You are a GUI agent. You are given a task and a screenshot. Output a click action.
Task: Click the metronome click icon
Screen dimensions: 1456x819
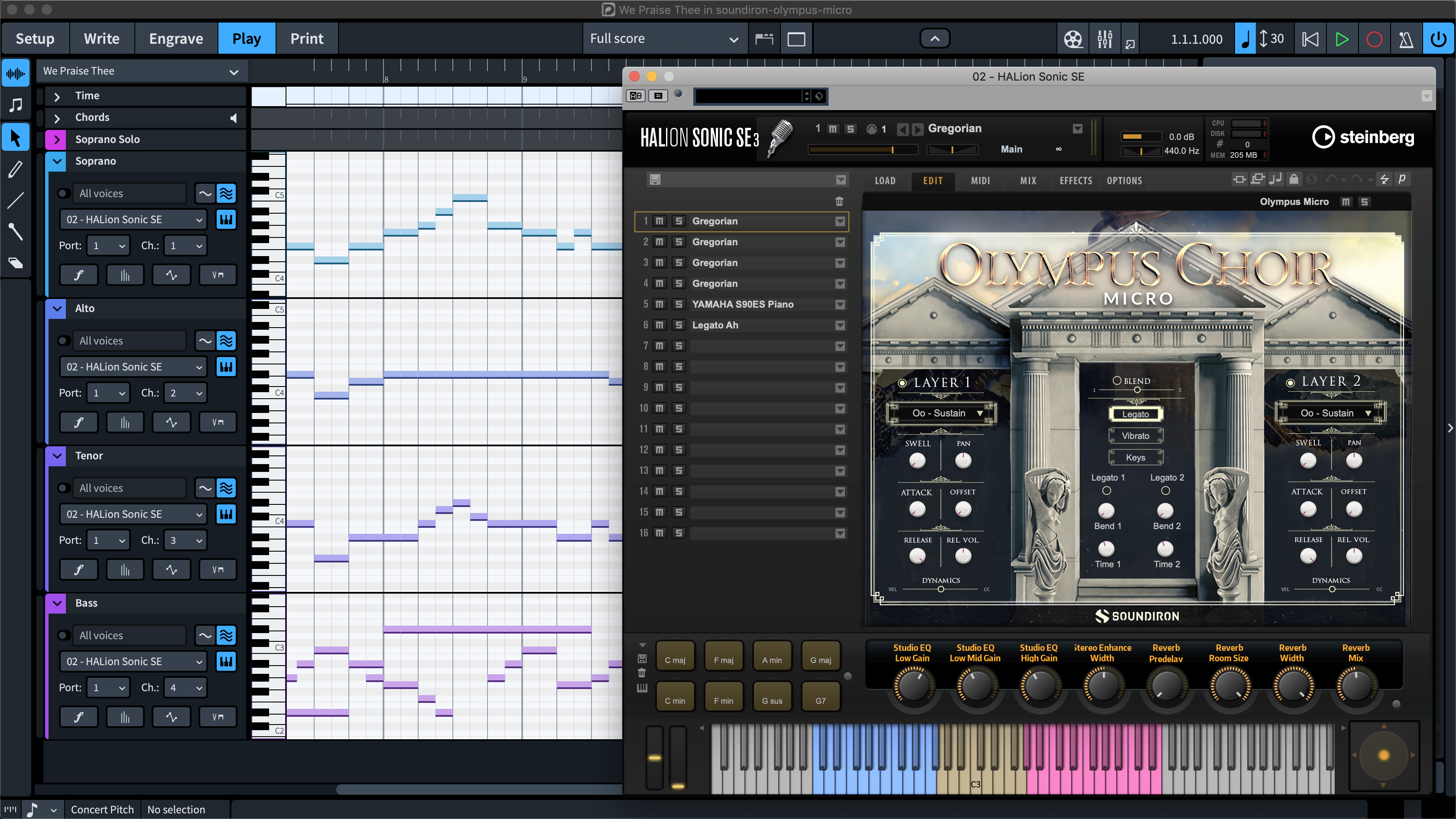[x=1406, y=39]
